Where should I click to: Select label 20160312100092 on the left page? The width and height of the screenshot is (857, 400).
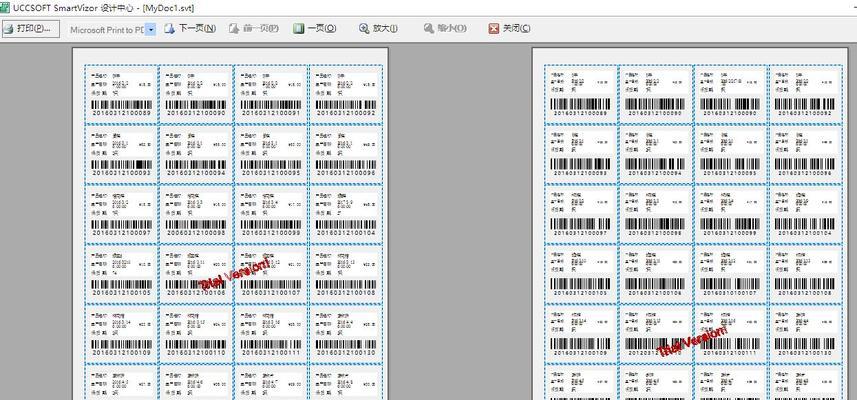(x=346, y=95)
